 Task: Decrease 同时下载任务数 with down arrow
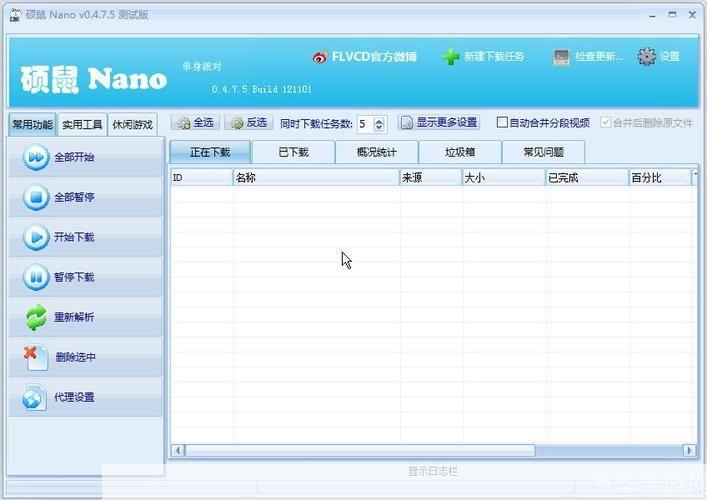(x=379, y=128)
